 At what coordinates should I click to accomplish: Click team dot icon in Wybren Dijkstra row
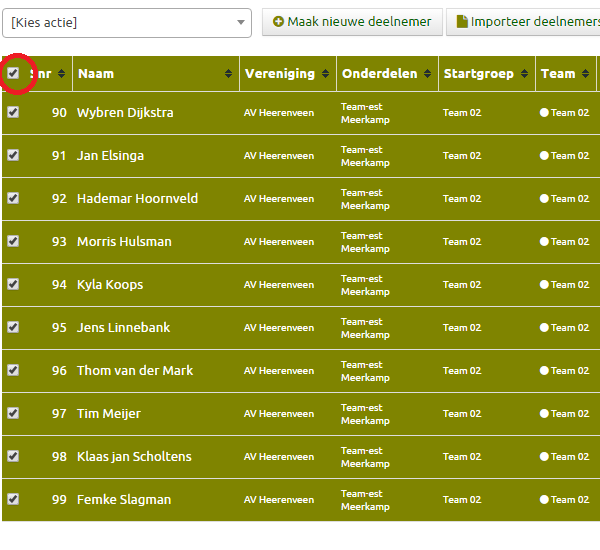coord(544,113)
